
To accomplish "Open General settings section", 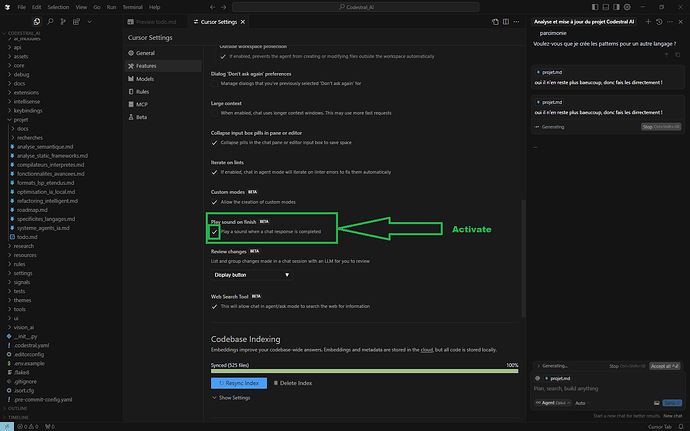I will pos(163,53).
